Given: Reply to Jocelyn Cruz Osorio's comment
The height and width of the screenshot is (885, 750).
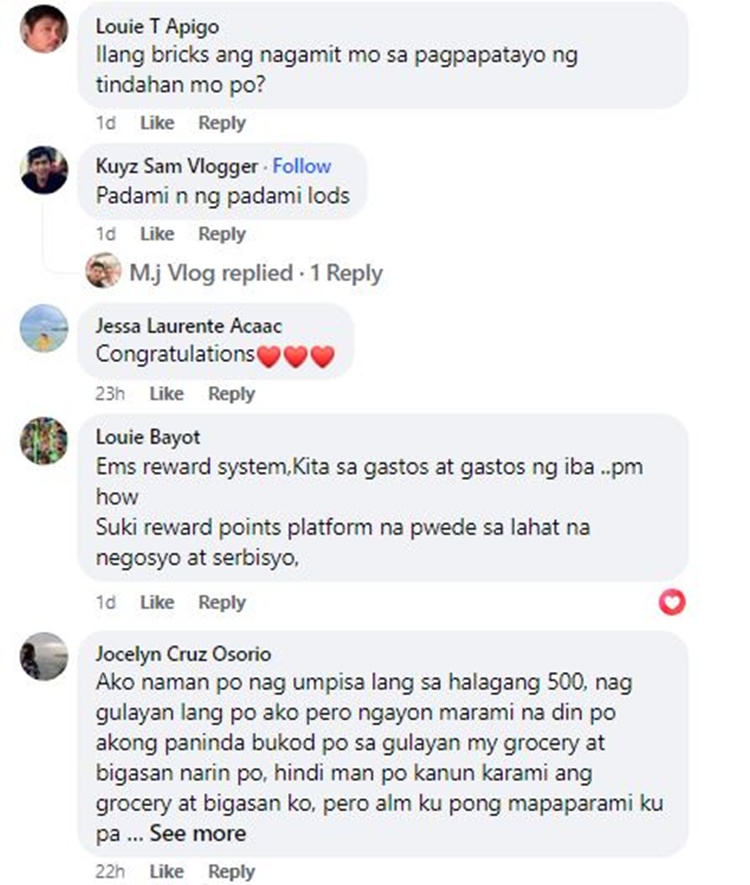Looking at the screenshot, I should click(x=231, y=871).
